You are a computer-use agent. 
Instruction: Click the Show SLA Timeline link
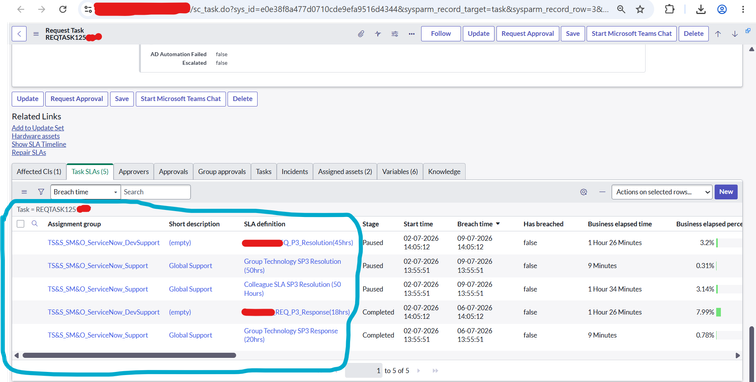39,144
